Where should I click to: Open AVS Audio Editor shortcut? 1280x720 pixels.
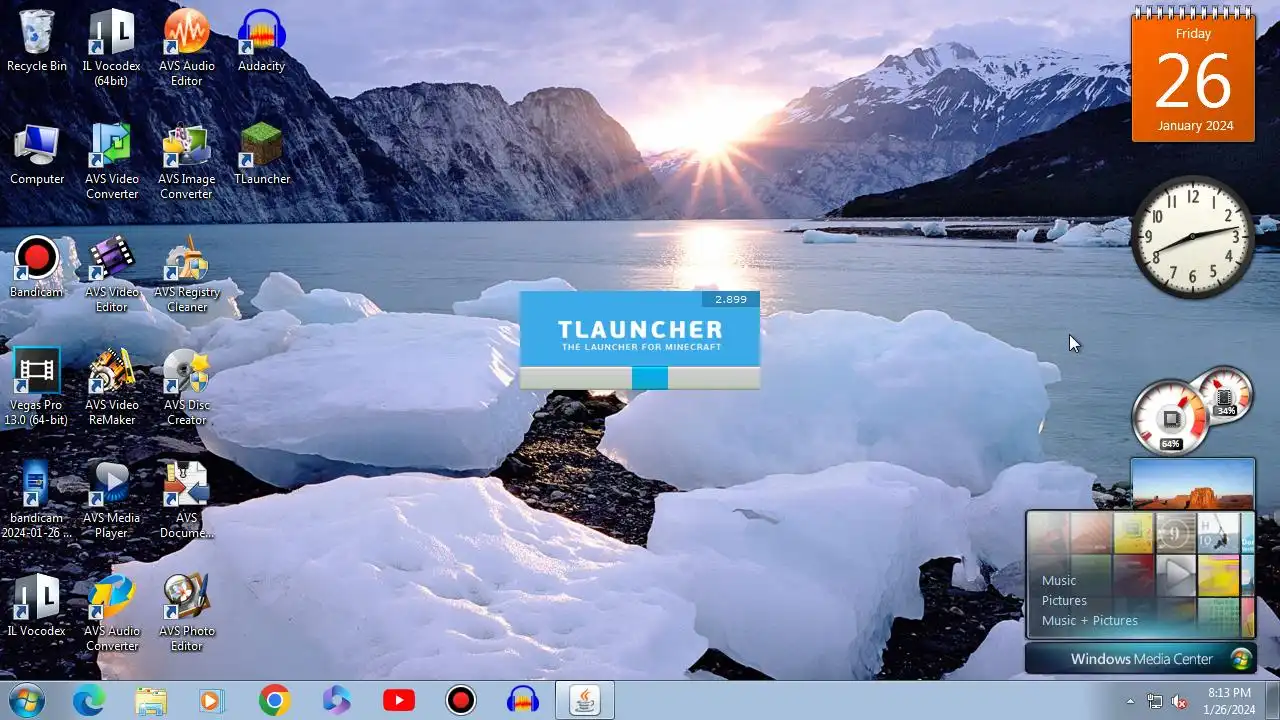[186, 48]
